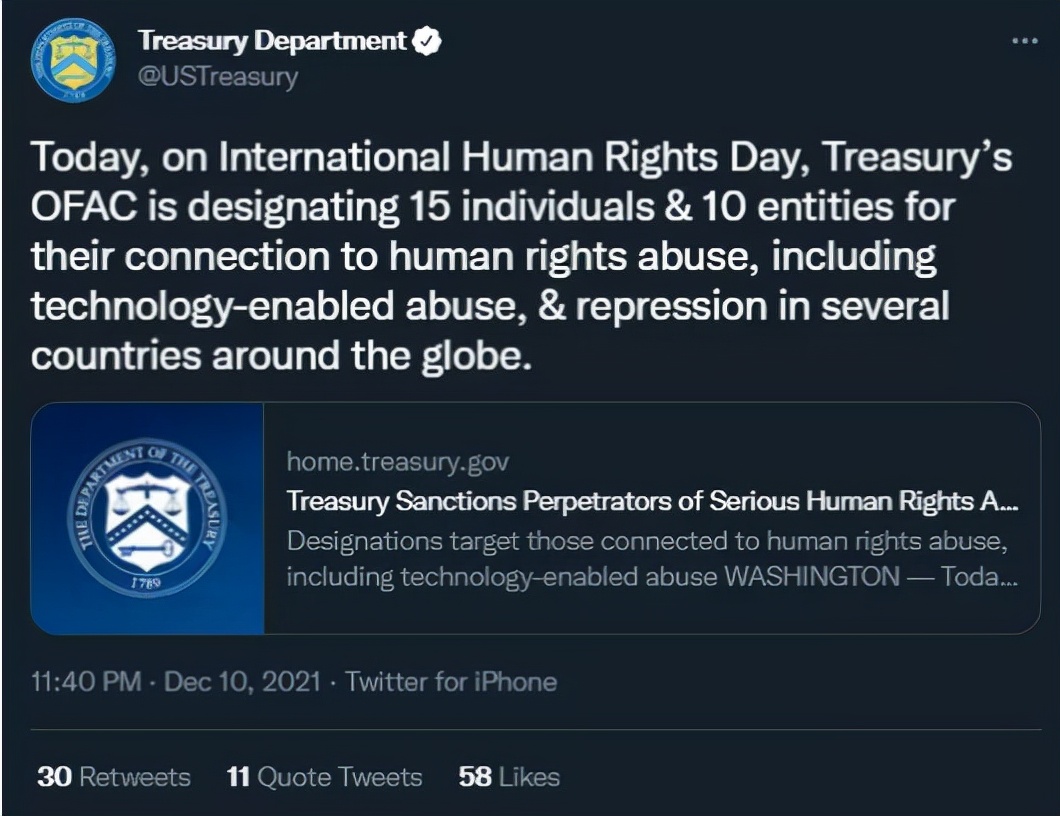This screenshot has width=1060, height=816.
Task: Click the verified badge beside Treasury Department
Action: [427, 42]
